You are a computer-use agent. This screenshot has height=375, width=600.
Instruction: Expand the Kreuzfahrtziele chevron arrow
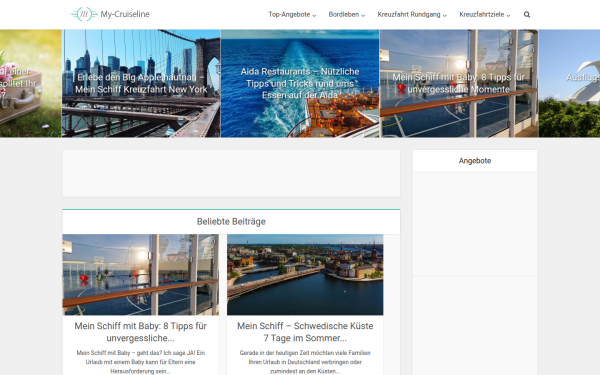508,16
